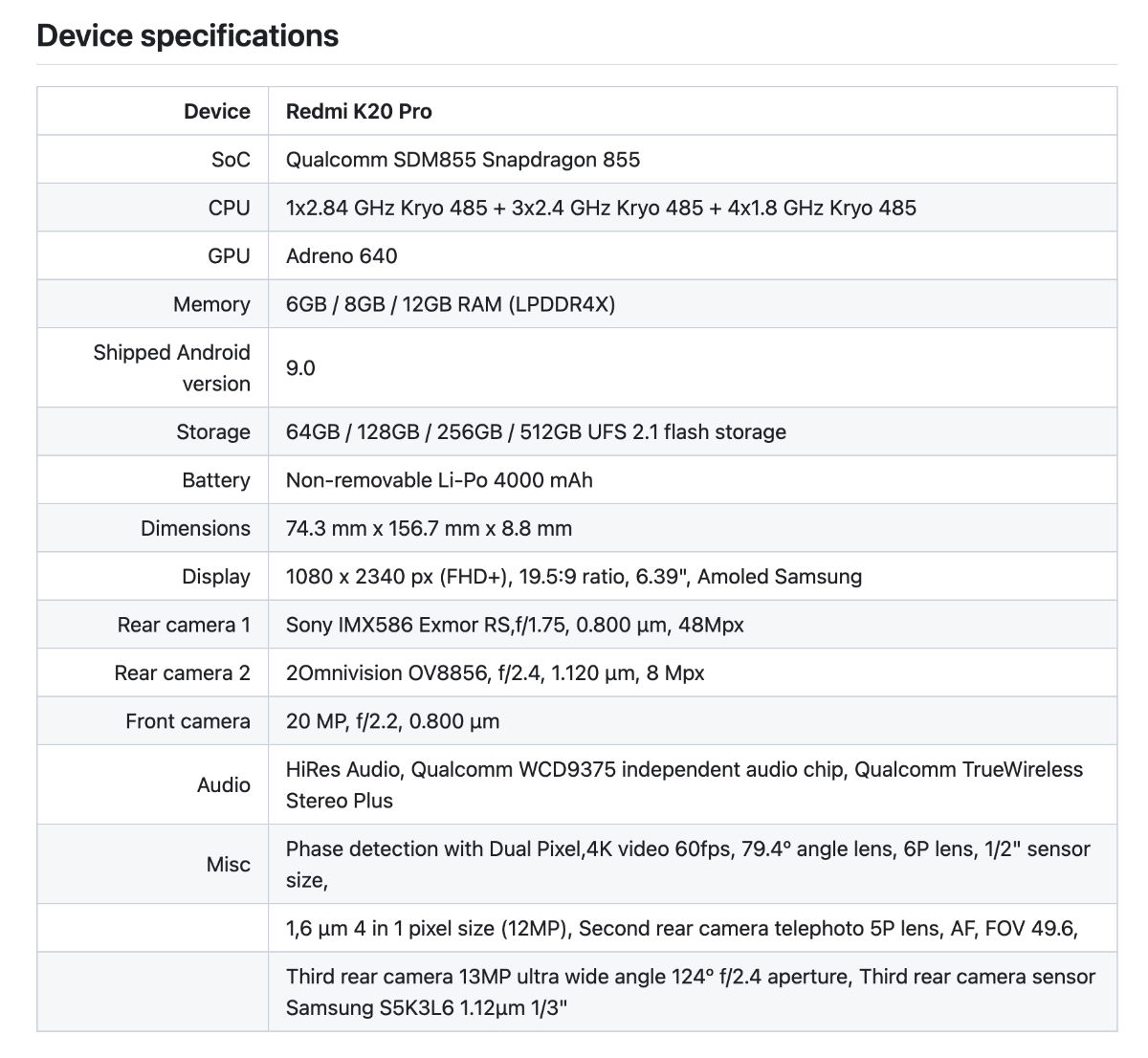
Task: Click the CPU cores Kryo 485 value
Action: (x=601, y=208)
